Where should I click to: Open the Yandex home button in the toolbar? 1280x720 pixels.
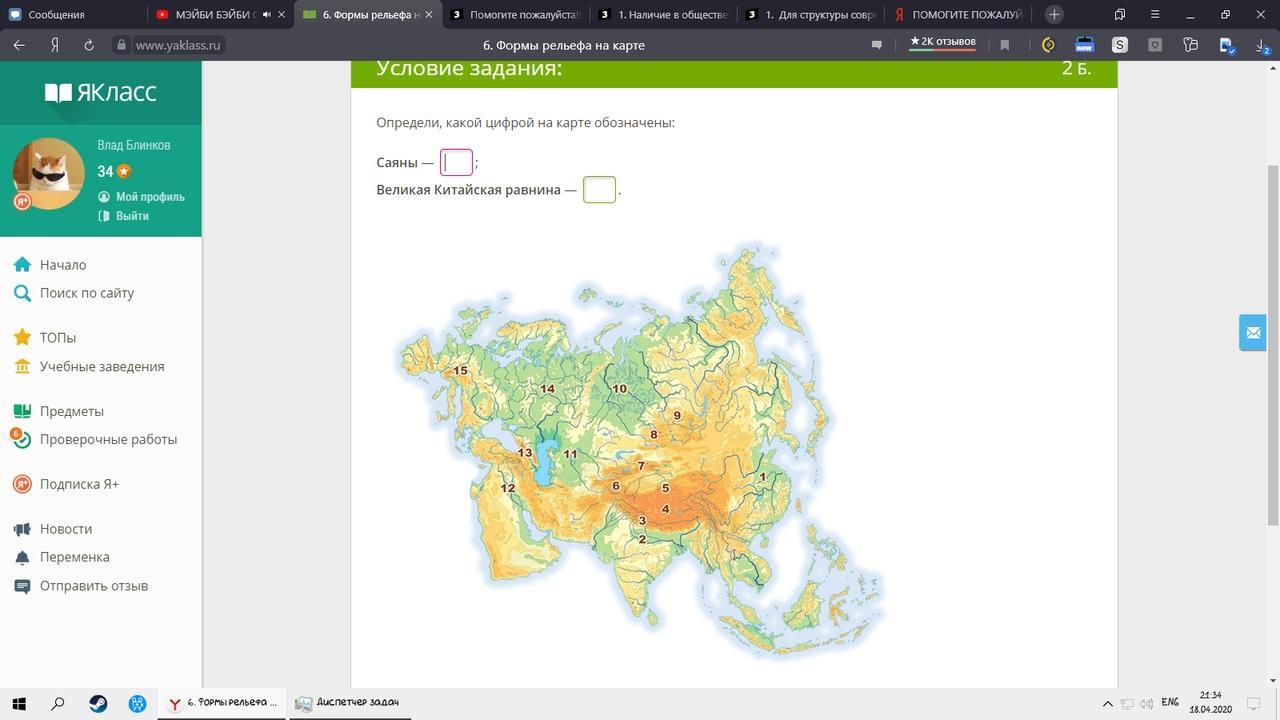click(x=55, y=45)
